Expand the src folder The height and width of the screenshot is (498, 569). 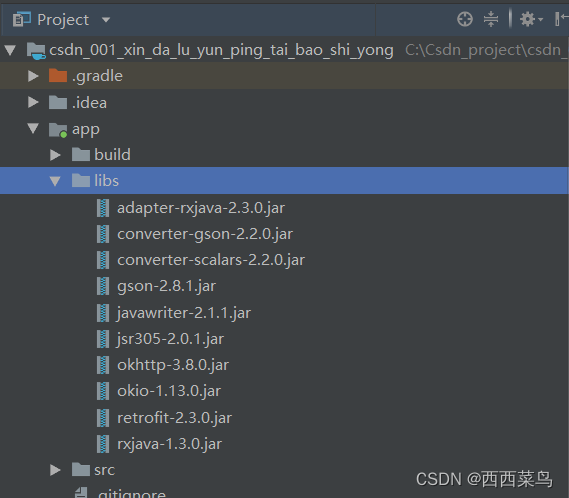pyautogui.click(x=55, y=470)
